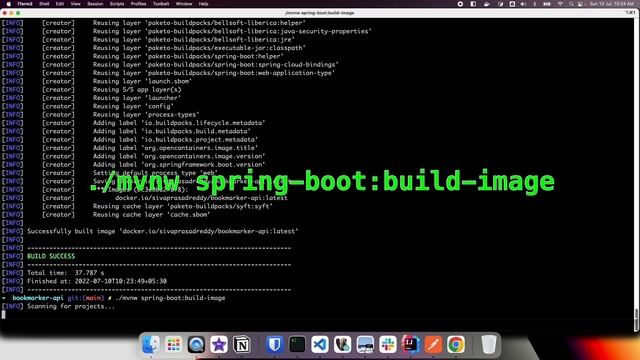
Task: Click "Reusing layer 'process-types'" line
Action: 146,114
